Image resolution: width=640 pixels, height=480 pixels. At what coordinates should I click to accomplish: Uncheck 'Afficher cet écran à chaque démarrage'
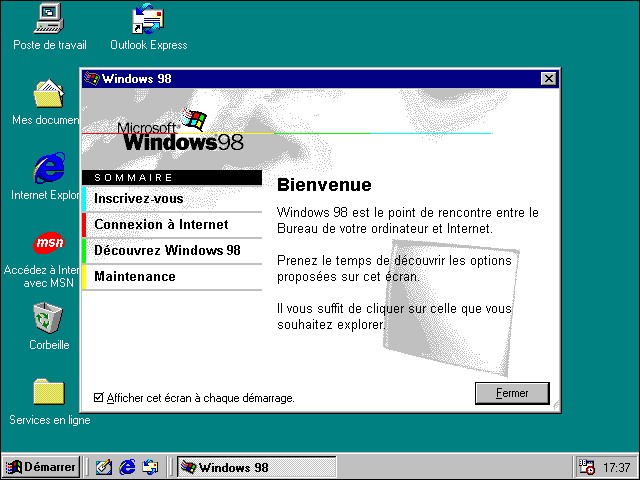98,398
